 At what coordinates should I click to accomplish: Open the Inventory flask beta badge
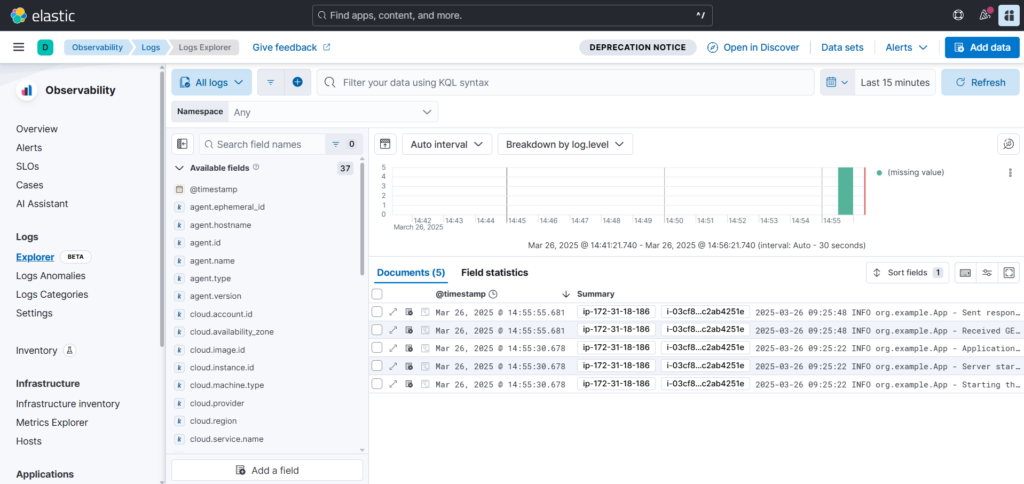[x=70, y=351]
